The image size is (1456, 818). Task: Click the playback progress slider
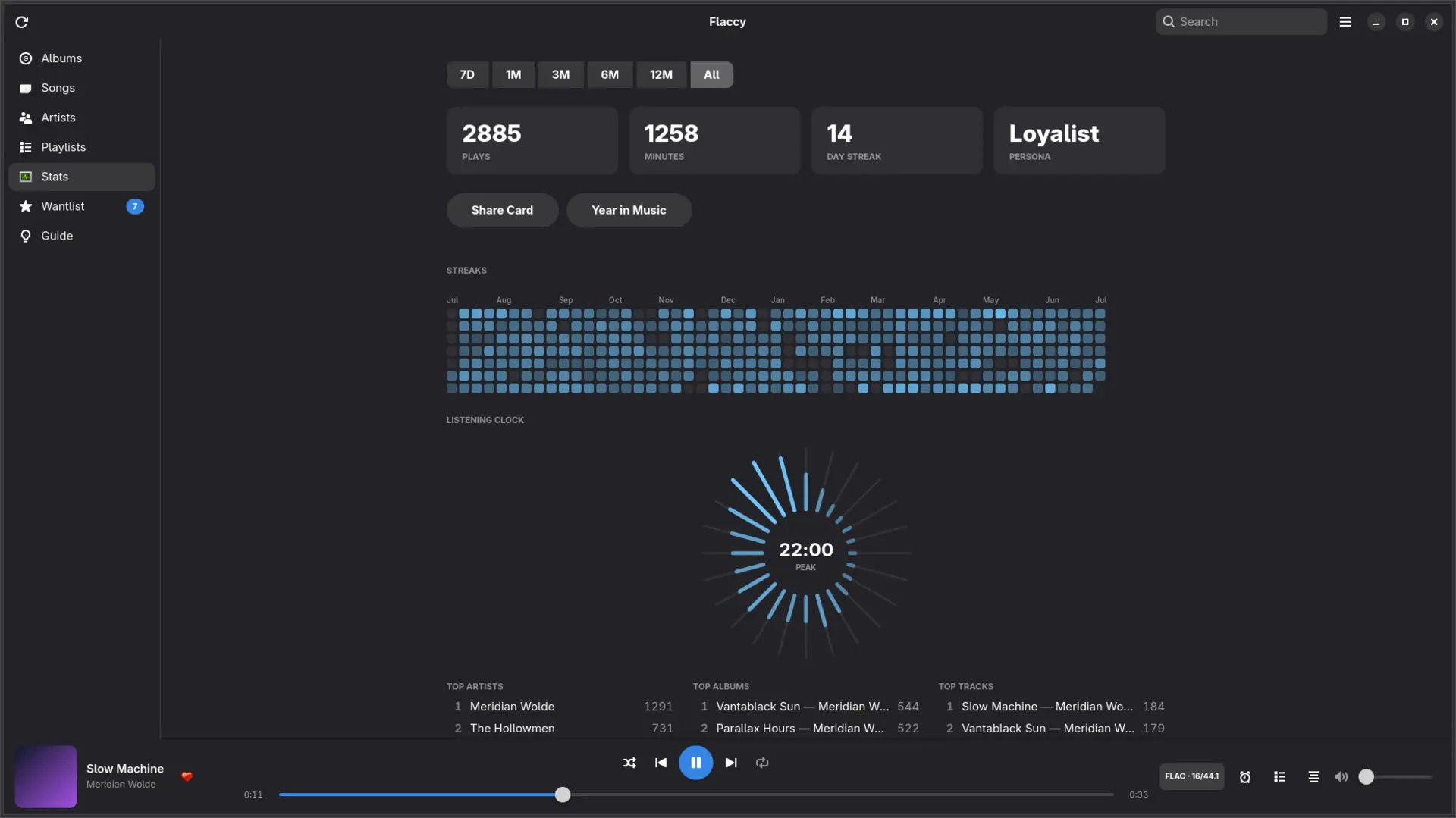pos(696,794)
